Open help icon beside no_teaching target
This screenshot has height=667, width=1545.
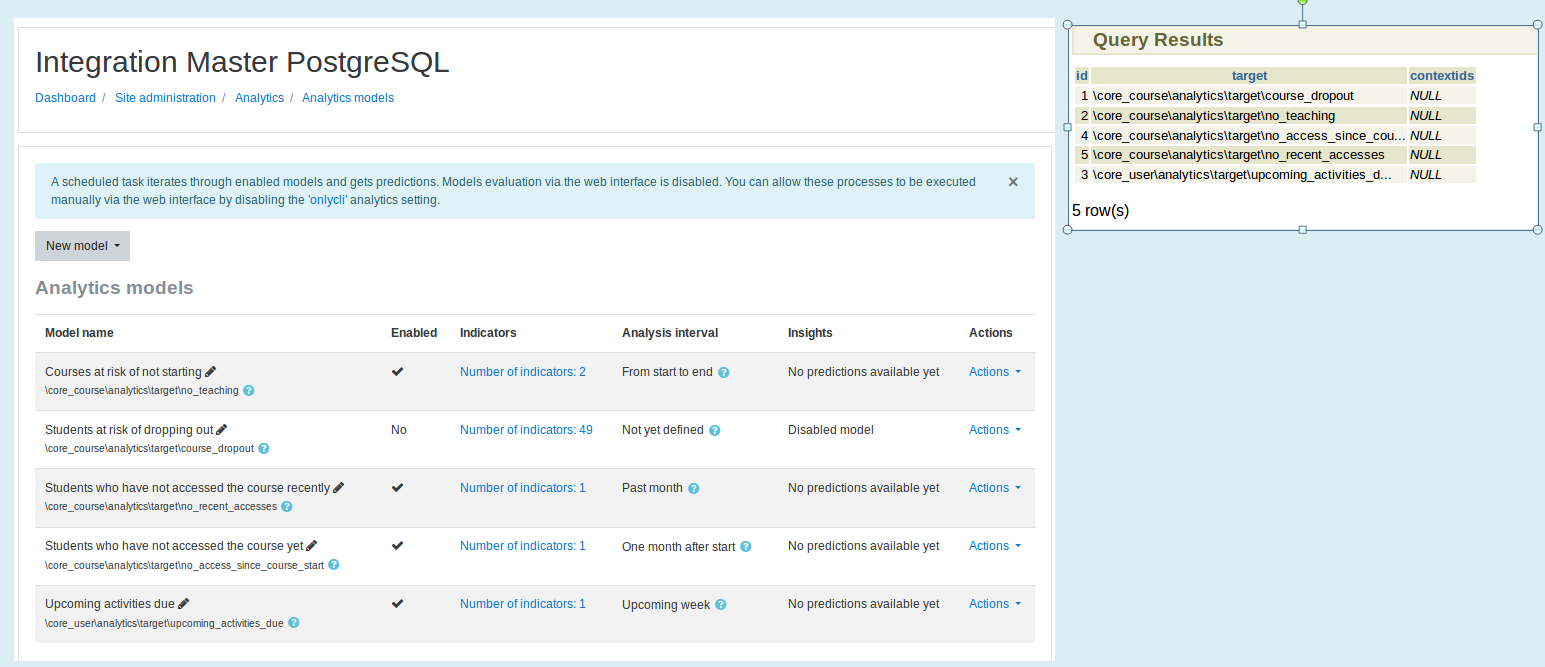(249, 391)
